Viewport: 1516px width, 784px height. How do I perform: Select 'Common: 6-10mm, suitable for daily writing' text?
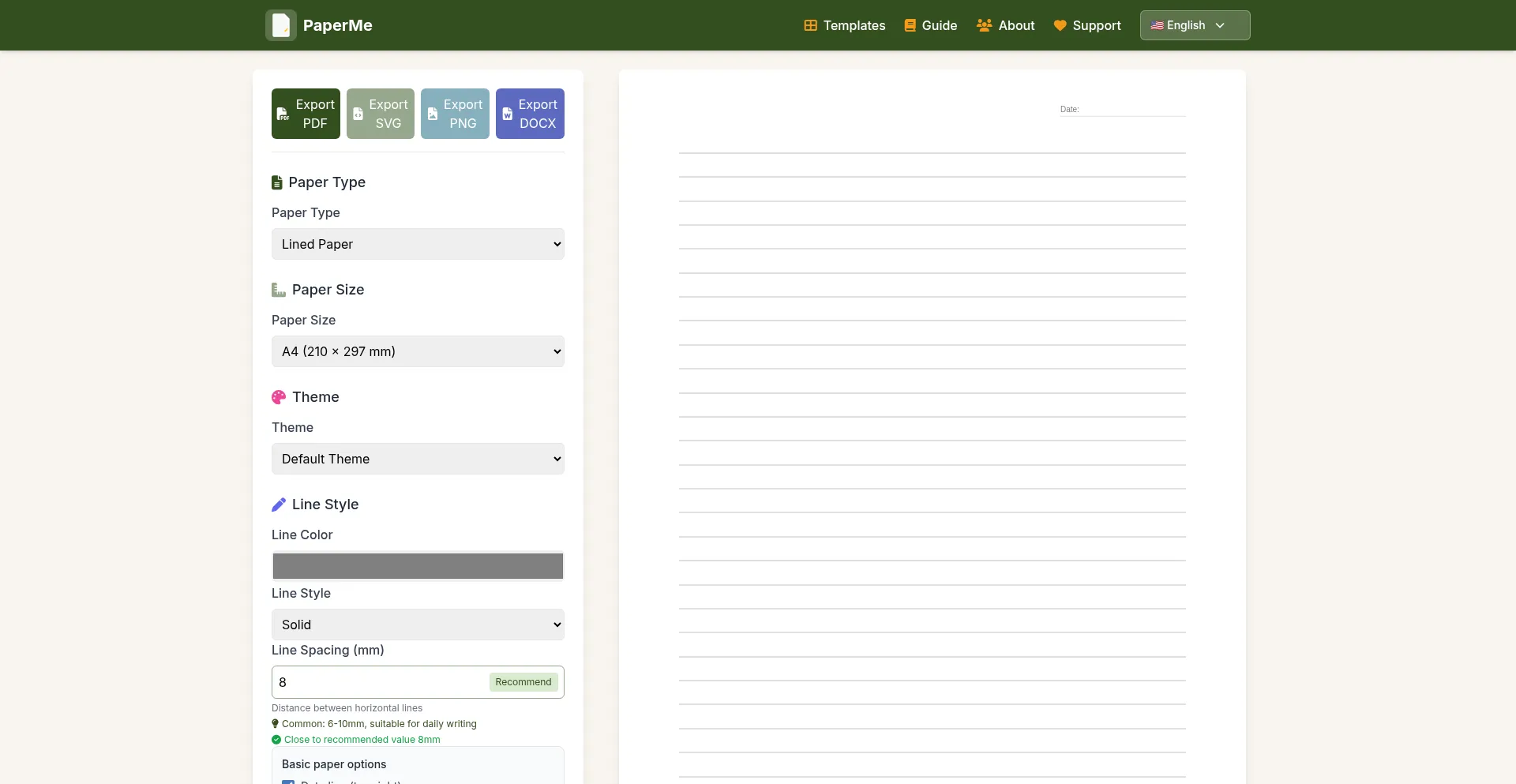point(379,724)
